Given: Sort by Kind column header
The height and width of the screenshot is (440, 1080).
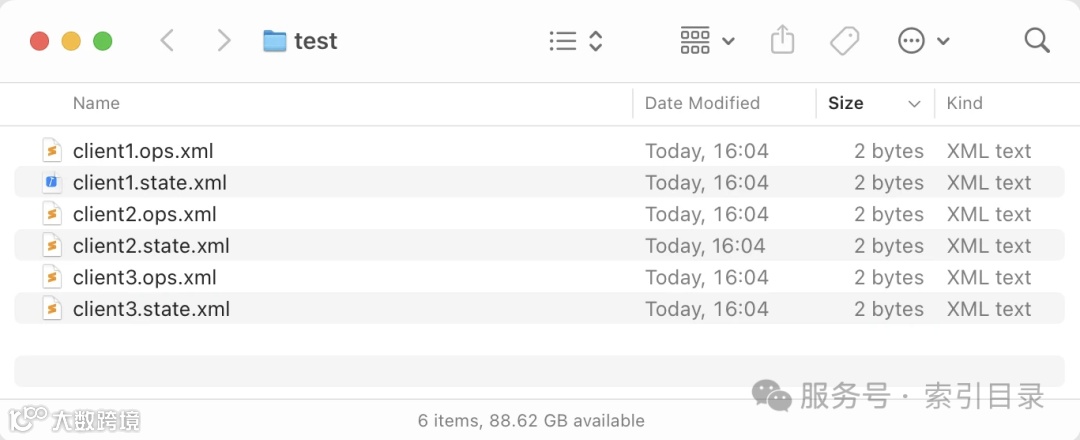Looking at the screenshot, I should point(964,103).
